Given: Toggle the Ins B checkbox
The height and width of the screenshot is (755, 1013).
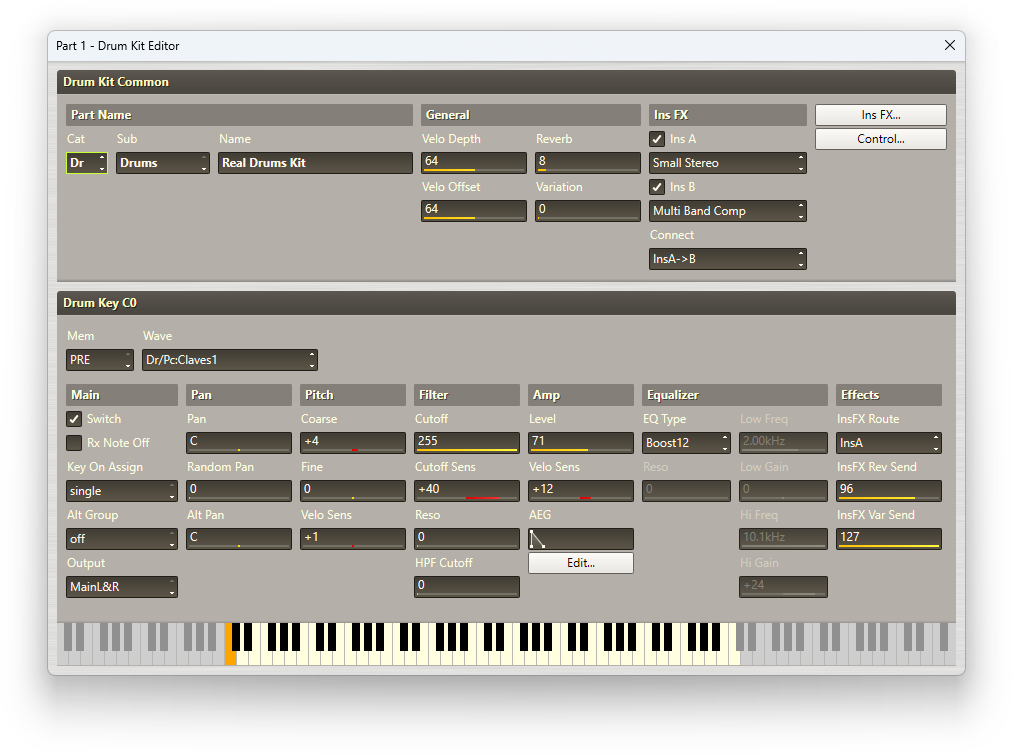Looking at the screenshot, I should pyautogui.click(x=657, y=187).
